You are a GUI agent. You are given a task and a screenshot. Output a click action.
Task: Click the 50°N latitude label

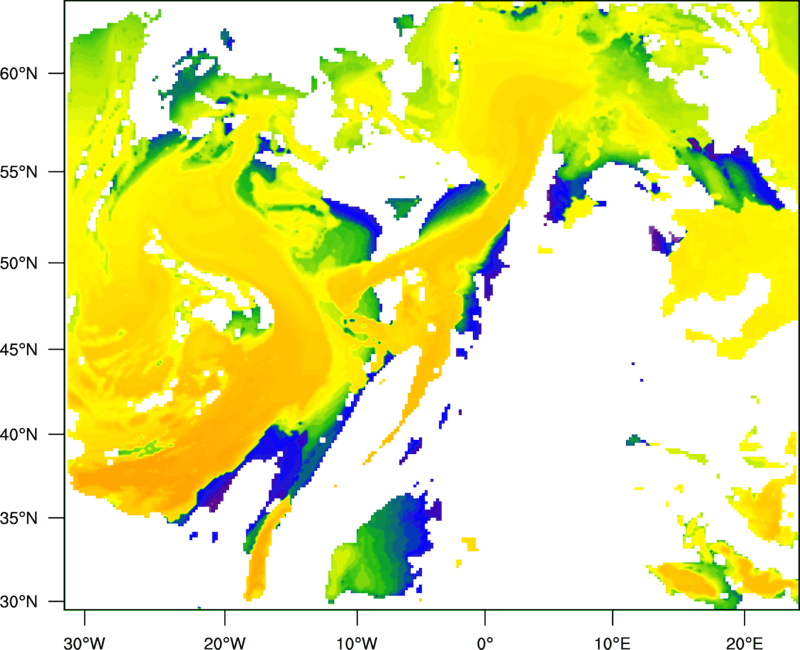click(19, 263)
